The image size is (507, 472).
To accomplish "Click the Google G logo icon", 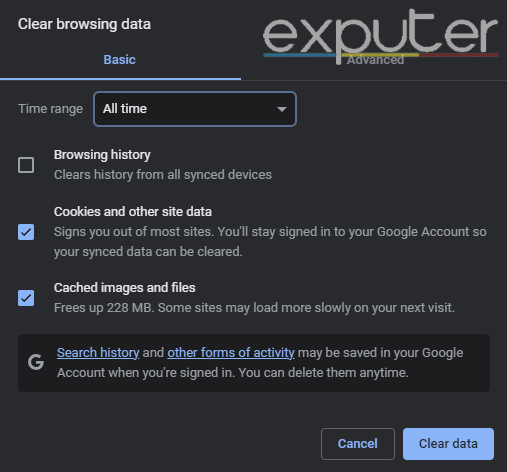I will click(36, 362).
